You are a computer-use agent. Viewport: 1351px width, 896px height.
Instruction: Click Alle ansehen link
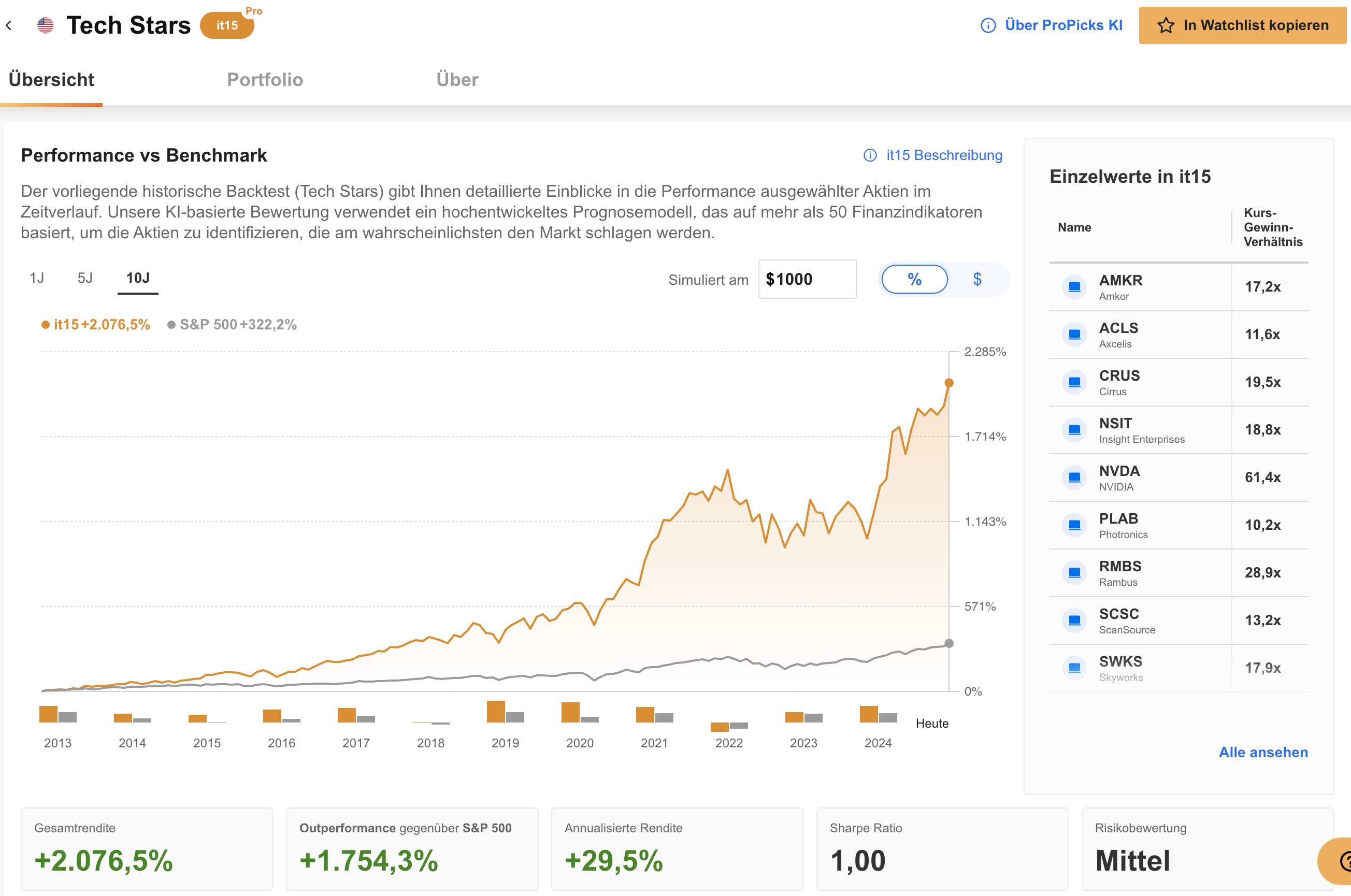coord(1263,753)
